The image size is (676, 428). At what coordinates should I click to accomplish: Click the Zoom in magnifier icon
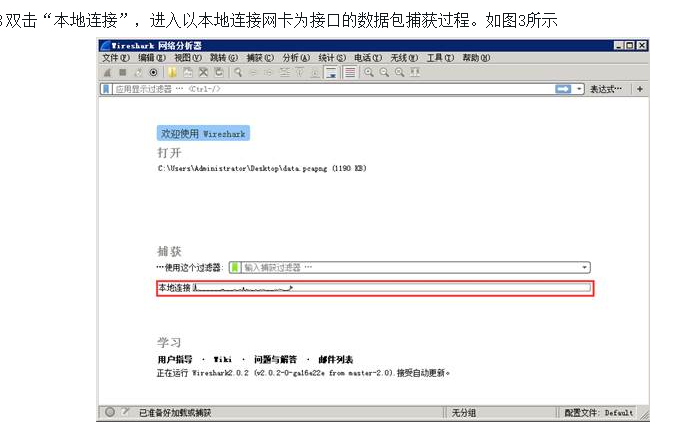point(369,72)
